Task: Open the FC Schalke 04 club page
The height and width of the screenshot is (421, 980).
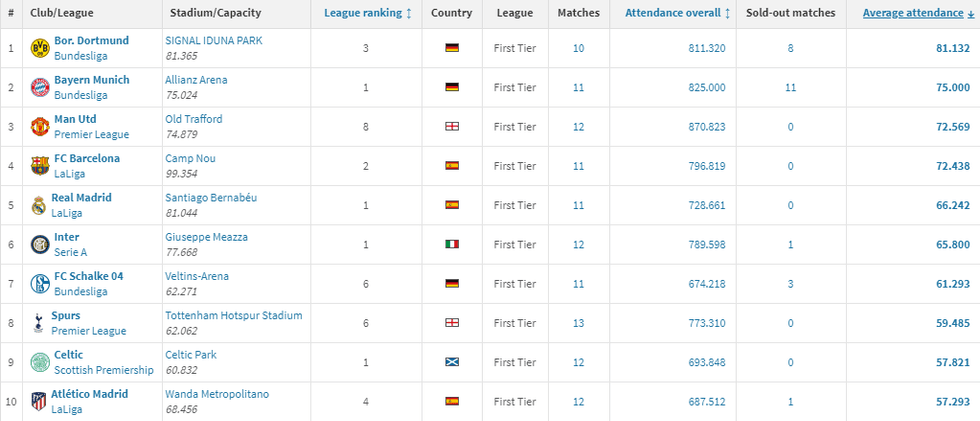Action: click(91, 276)
